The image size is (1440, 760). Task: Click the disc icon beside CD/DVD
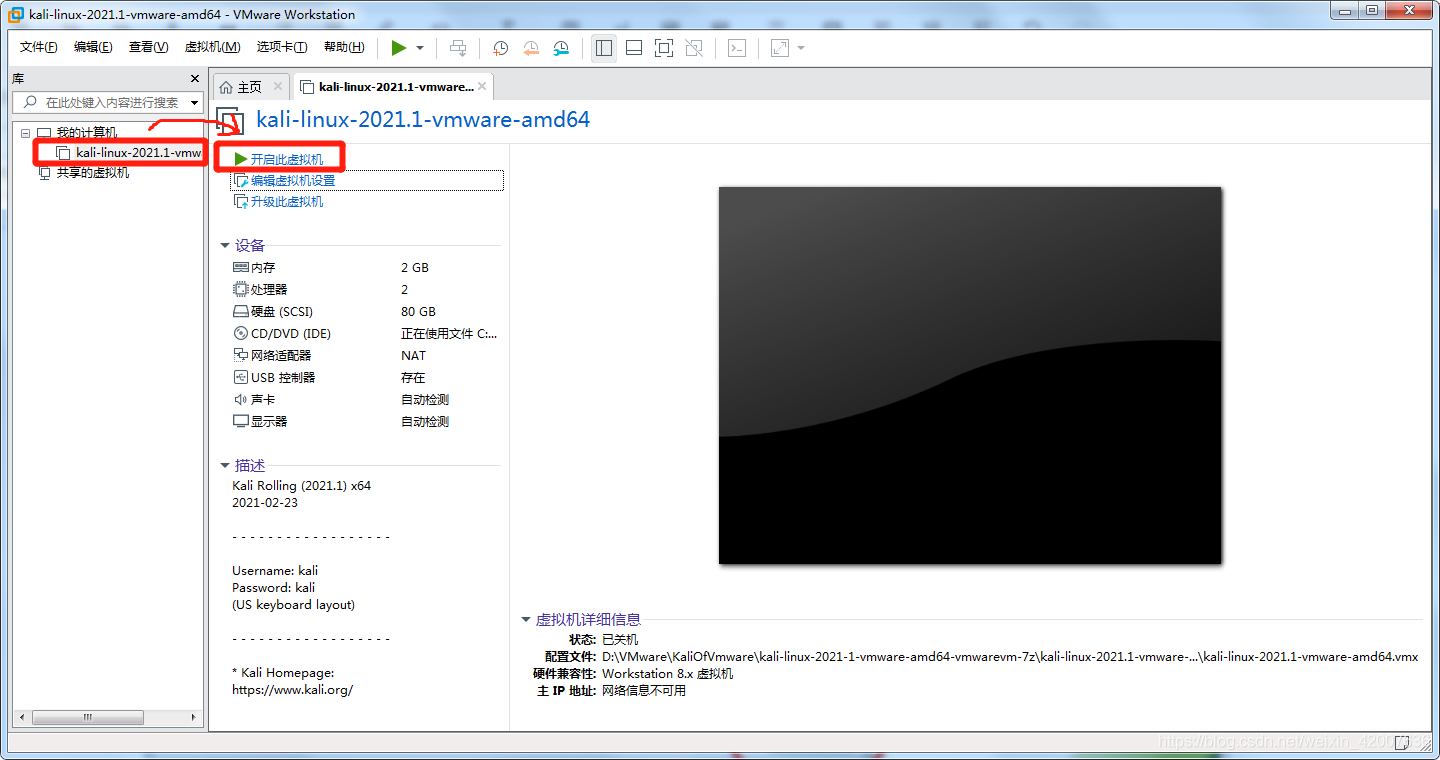tap(240, 333)
